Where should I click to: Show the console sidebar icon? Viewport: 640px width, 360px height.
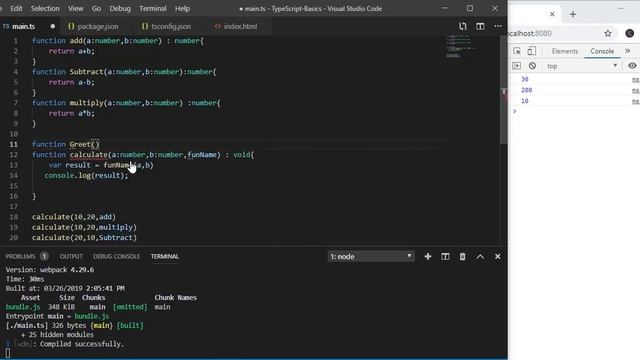tap(516, 66)
